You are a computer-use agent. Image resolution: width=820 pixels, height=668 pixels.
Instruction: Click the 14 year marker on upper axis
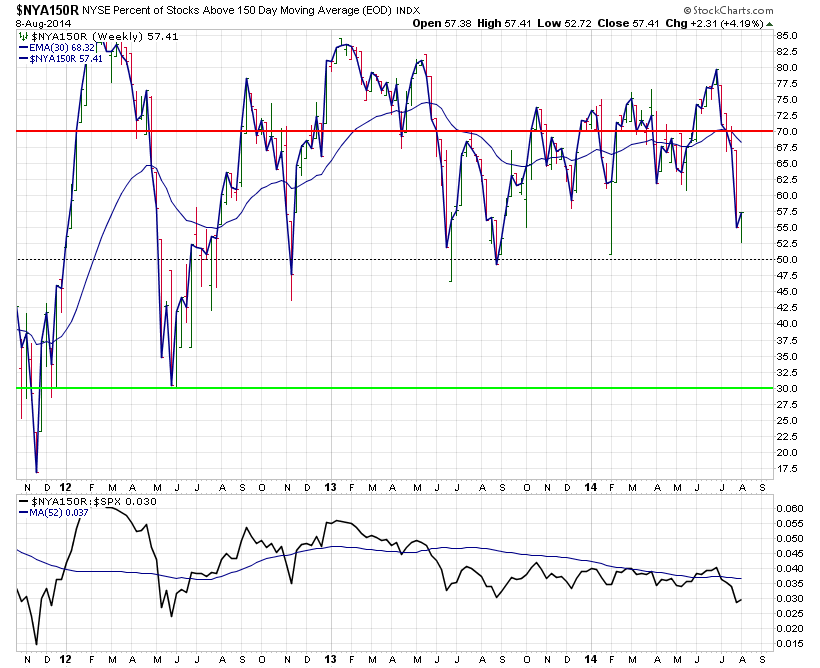click(590, 488)
